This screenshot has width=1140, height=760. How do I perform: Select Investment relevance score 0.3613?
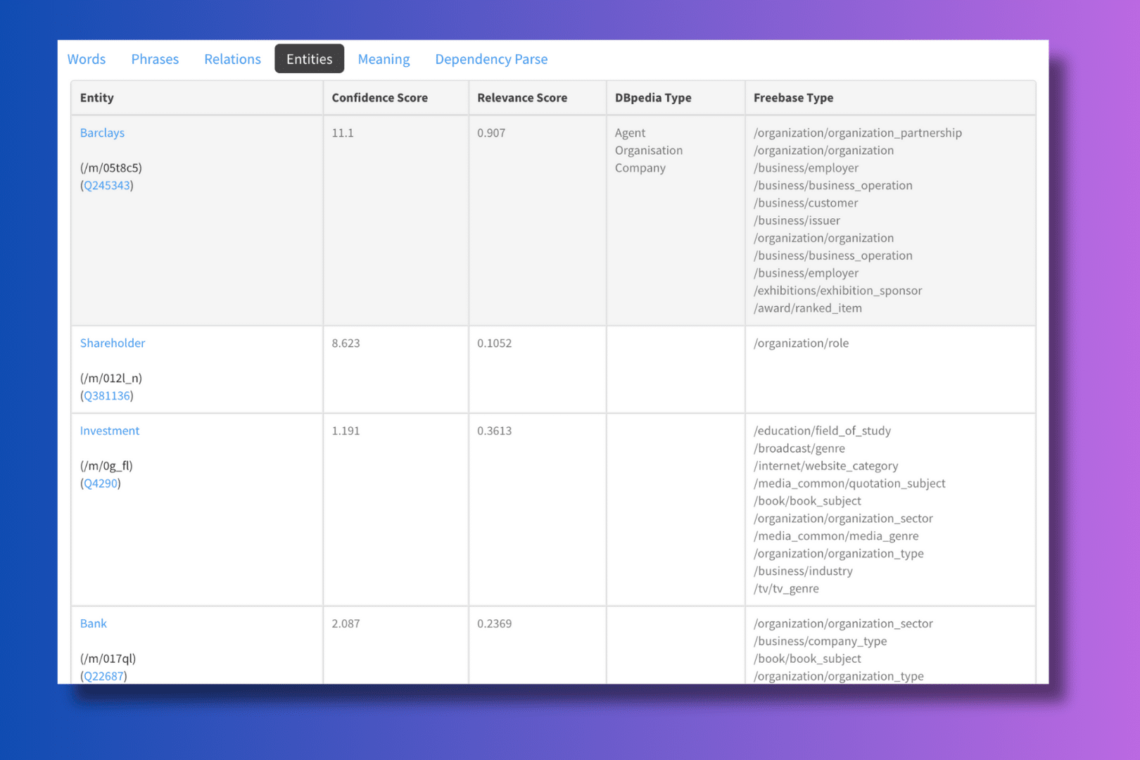click(494, 431)
